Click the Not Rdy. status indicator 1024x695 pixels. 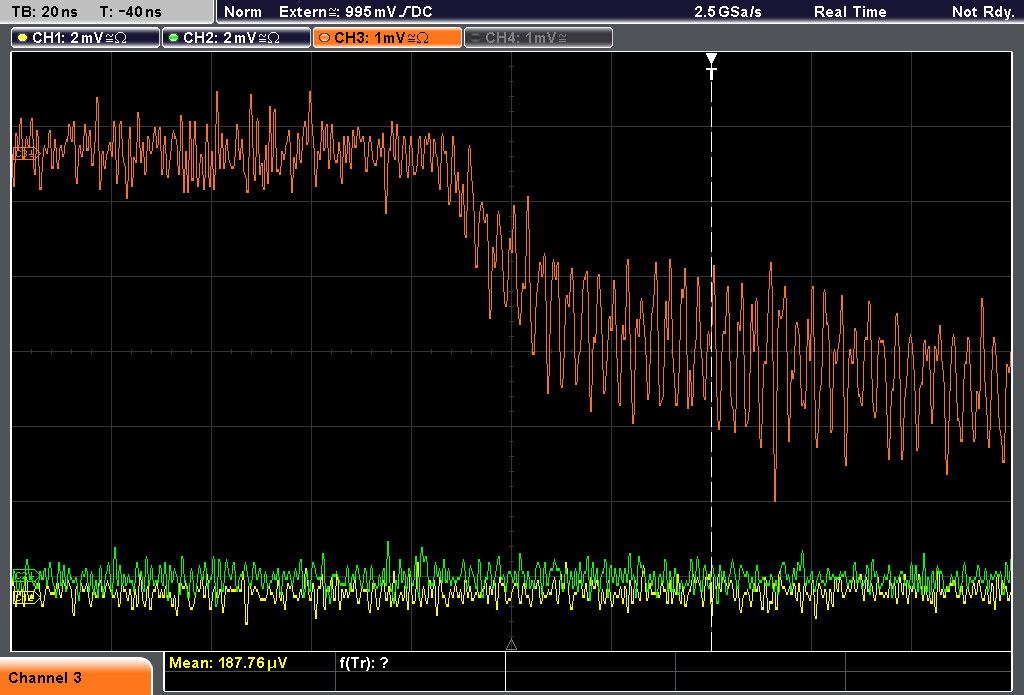coord(982,12)
